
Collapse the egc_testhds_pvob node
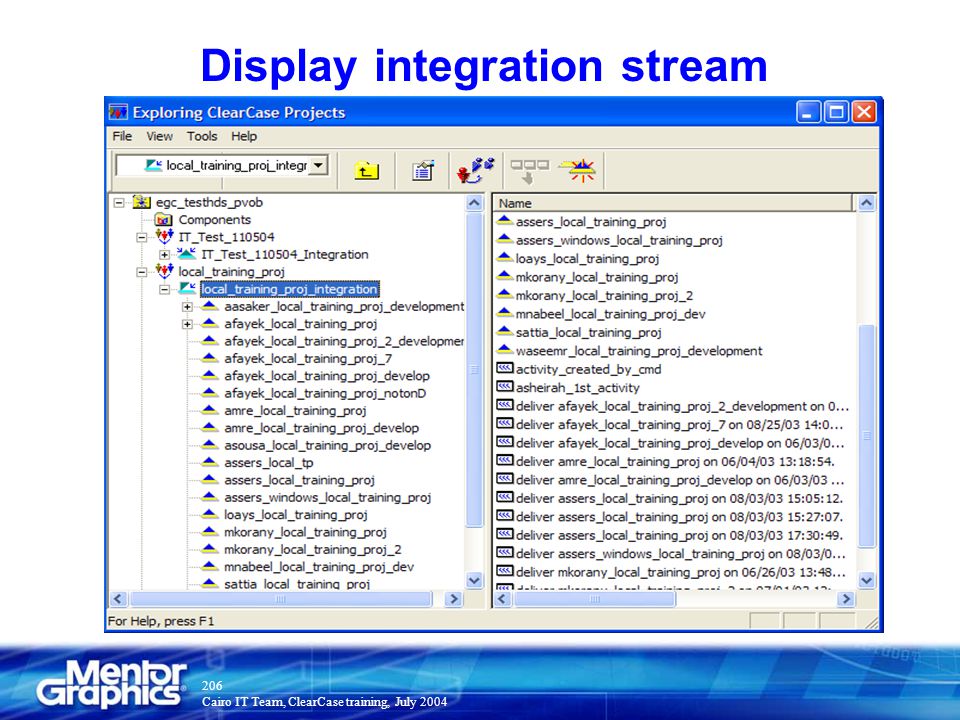[x=119, y=203]
